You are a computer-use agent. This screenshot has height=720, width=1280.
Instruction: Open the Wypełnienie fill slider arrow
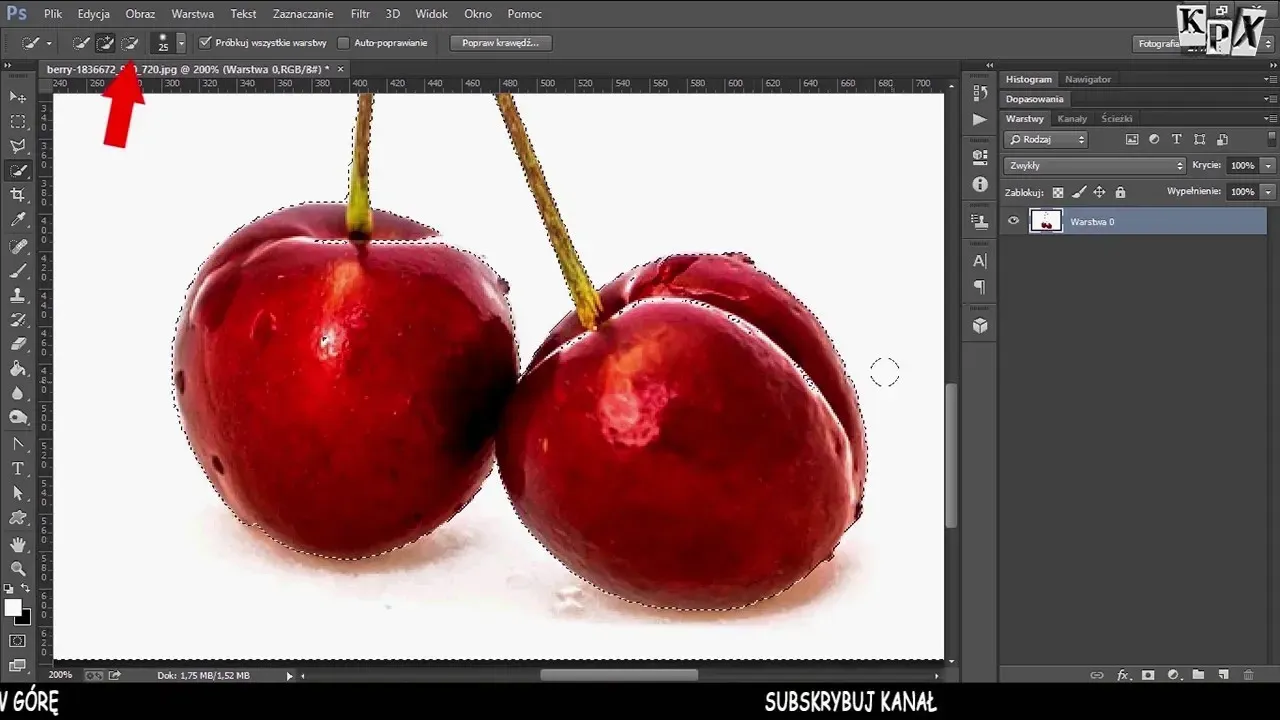(1268, 192)
